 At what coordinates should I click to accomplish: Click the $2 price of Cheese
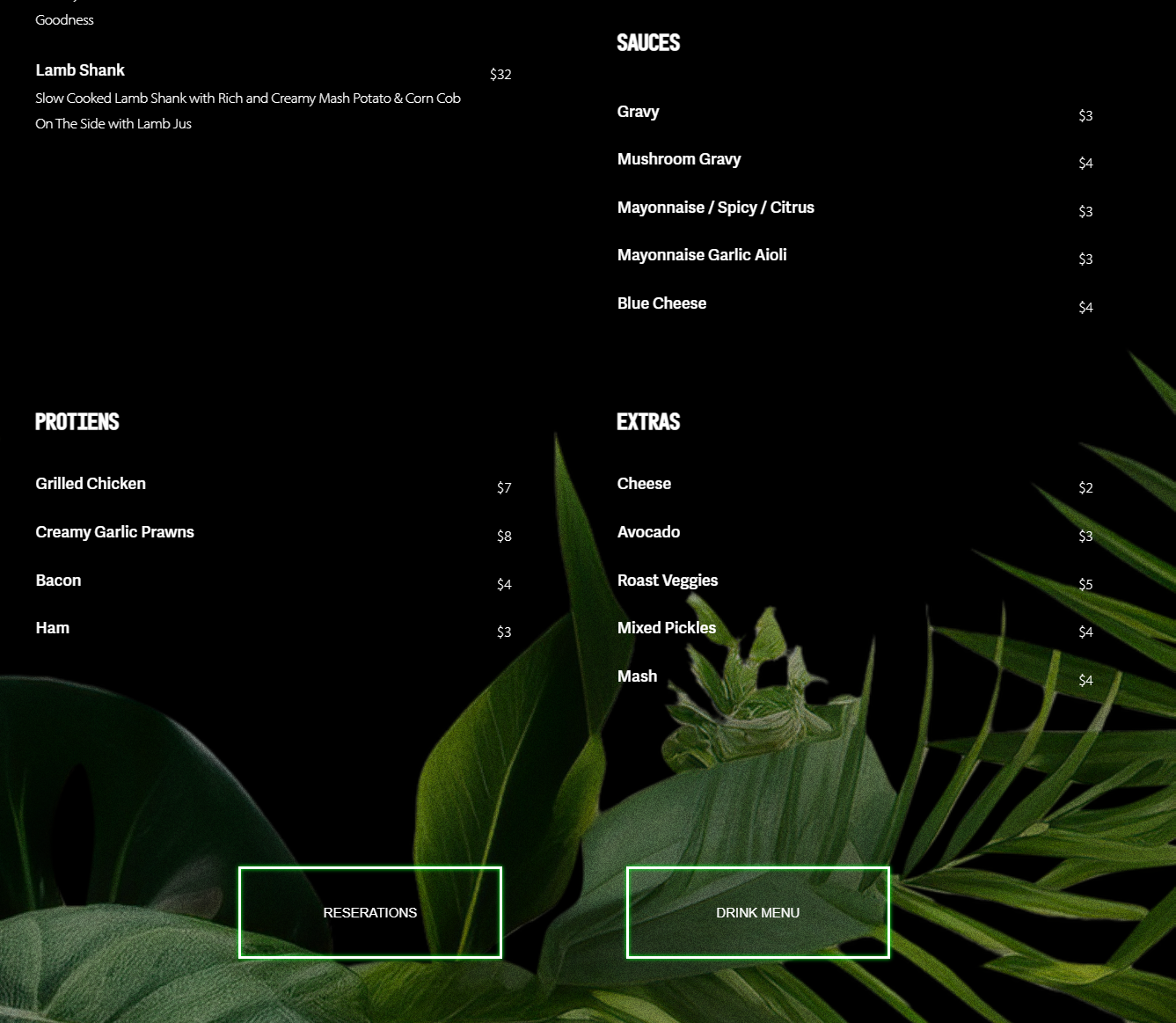(x=1085, y=488)
